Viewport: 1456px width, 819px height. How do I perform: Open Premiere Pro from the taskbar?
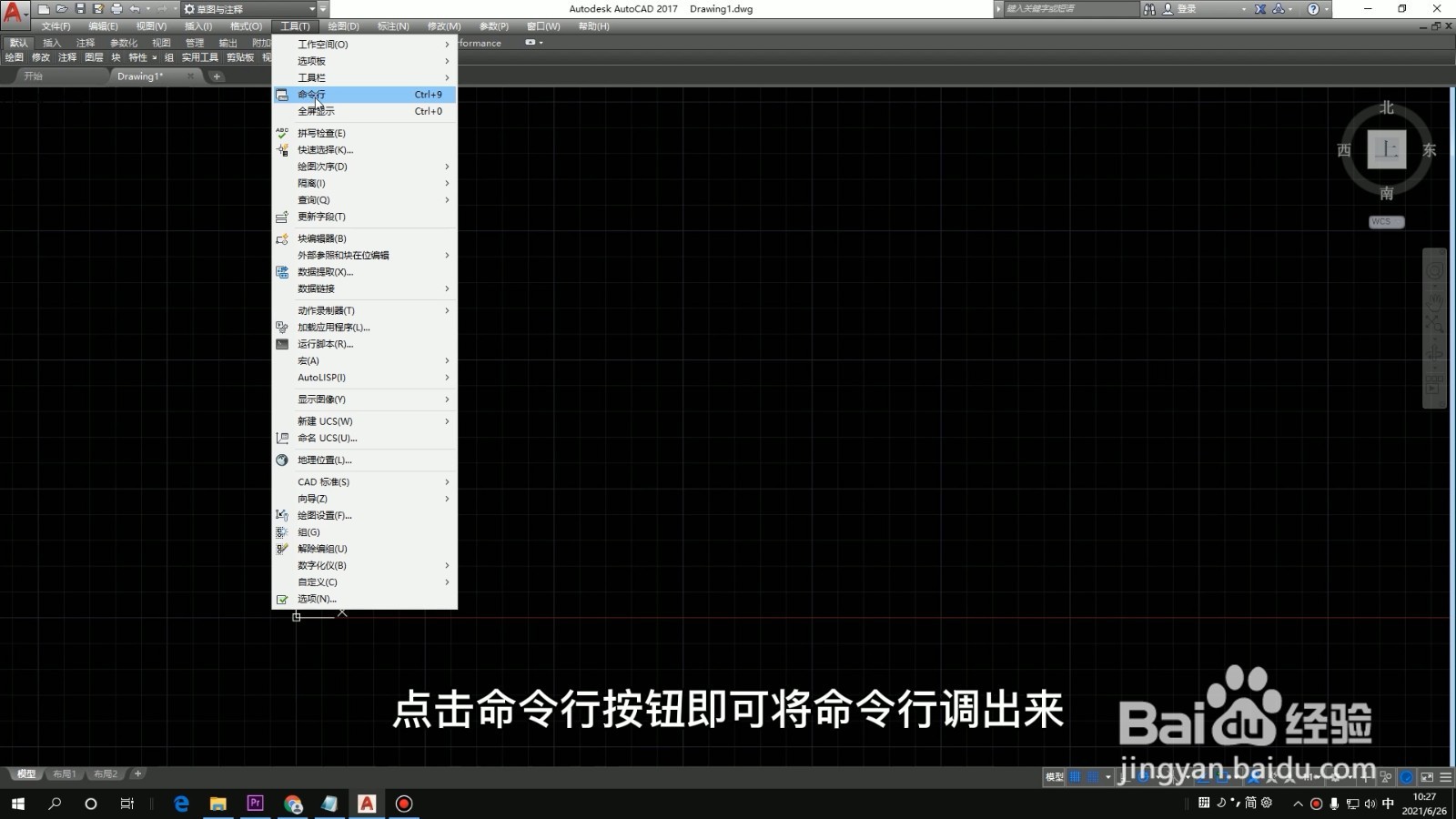(x=256, y=804)
